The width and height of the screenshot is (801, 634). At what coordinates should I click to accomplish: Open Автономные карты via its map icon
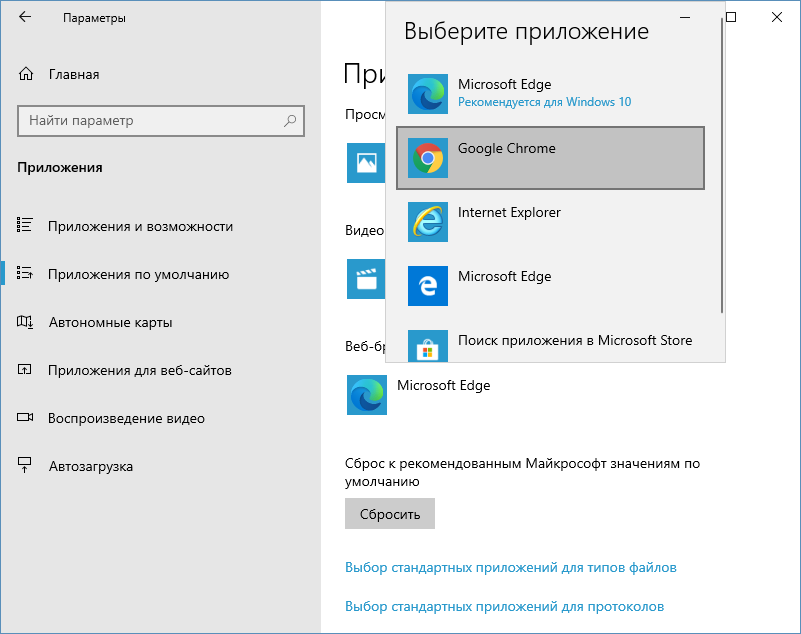click(x=25, y=322)
